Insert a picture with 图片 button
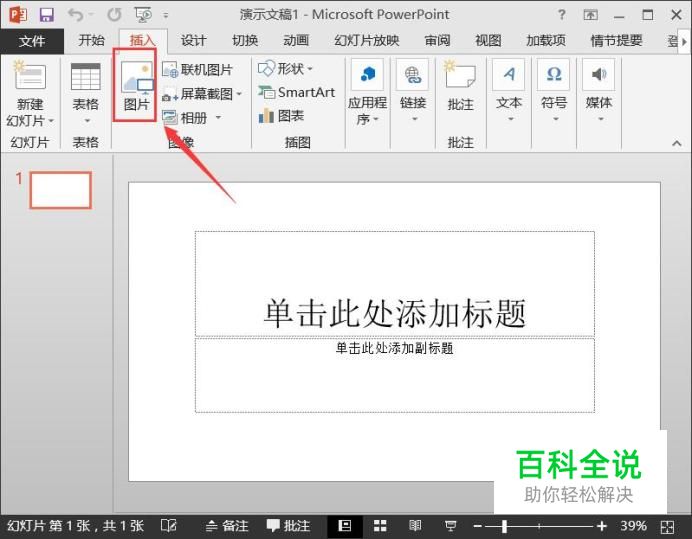Screen dimensions: 692x539 (135, 85)
